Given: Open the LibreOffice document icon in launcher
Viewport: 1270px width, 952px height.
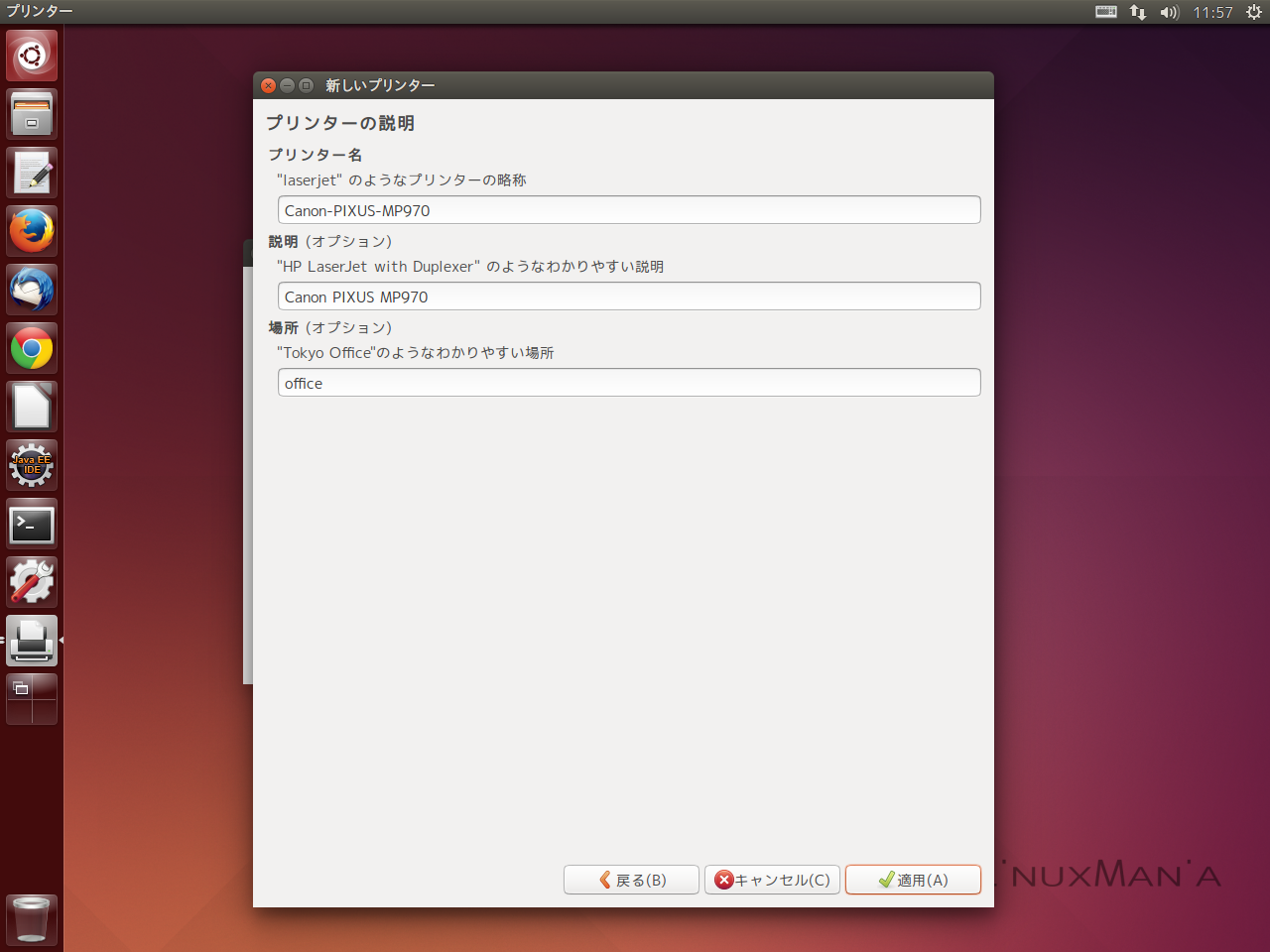Looking at the screenshot, I should point(32,407).
